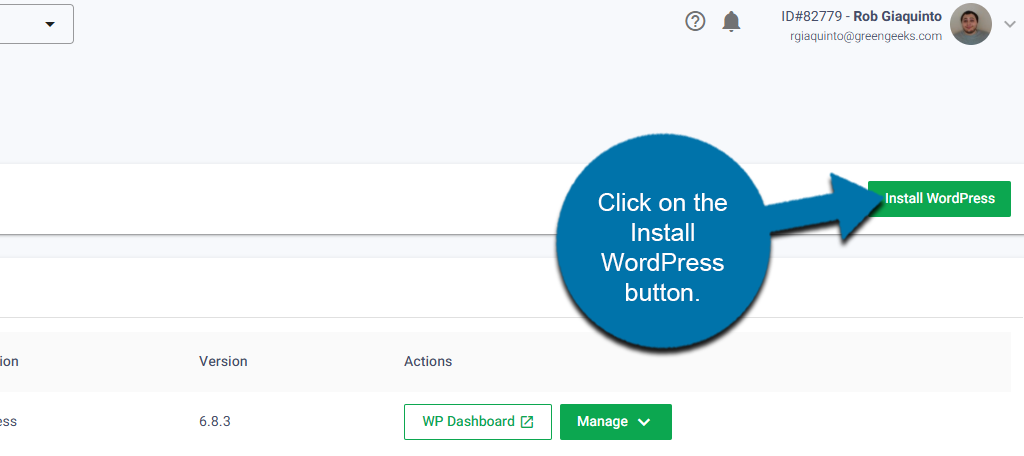Click the Install WordPress button
1024x456 pixels.
click(x=939, y=199)
